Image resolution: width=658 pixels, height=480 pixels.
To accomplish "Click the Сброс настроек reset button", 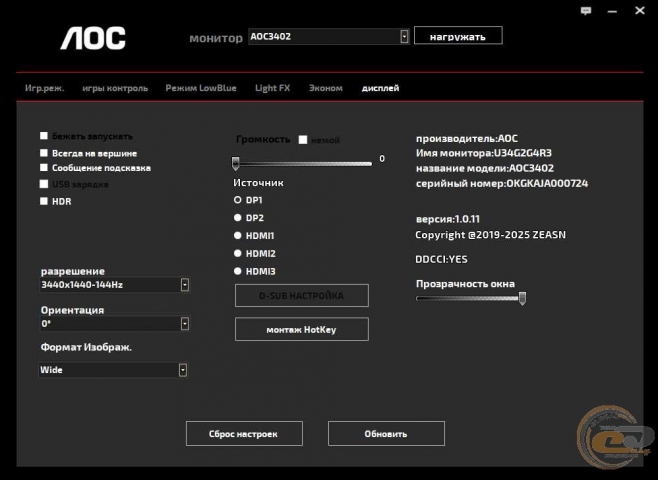I will pyautogui.click(x=244, y=433).
